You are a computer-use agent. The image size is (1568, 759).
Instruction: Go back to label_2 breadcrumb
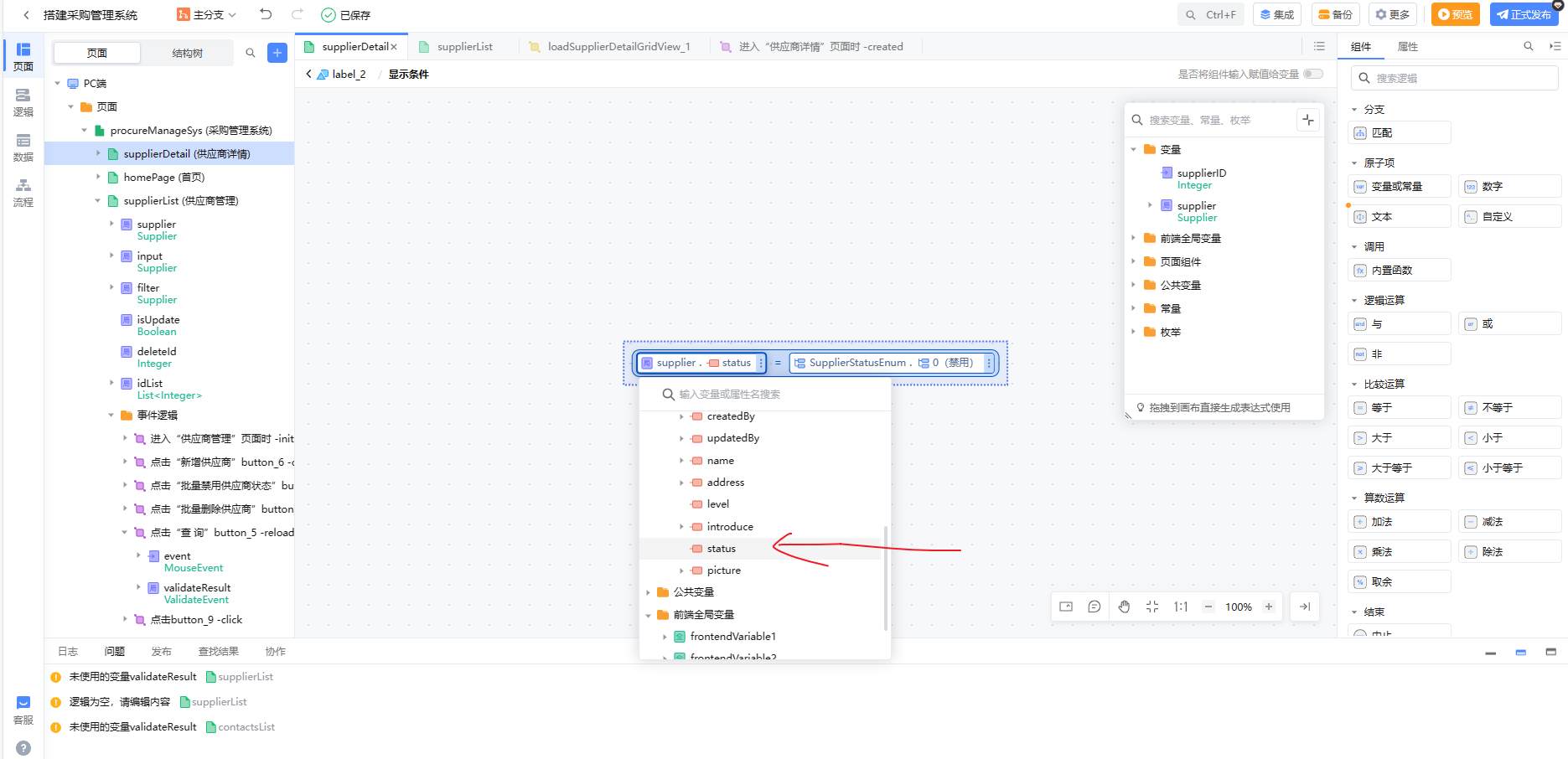[341, 75]
